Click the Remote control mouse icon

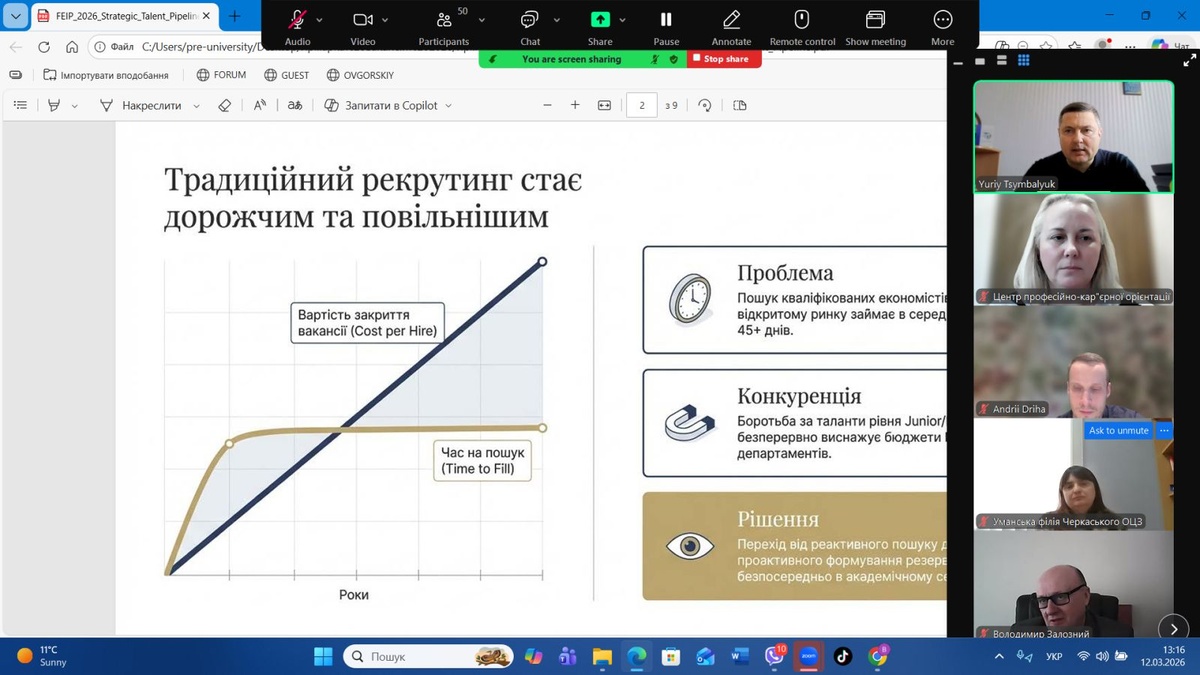tap(802, 20)
